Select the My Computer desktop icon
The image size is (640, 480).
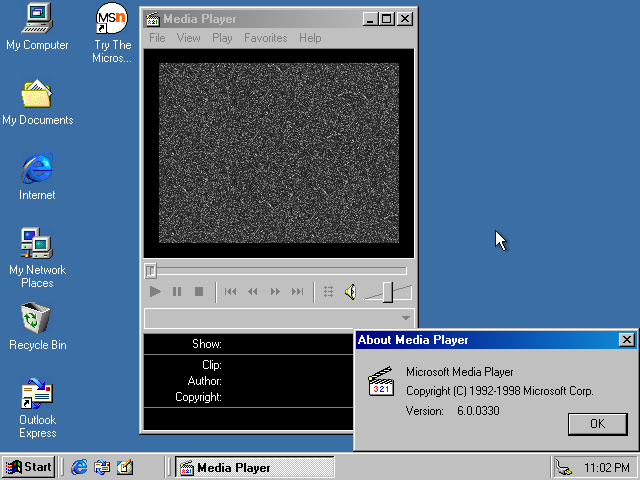pos(37,27)
